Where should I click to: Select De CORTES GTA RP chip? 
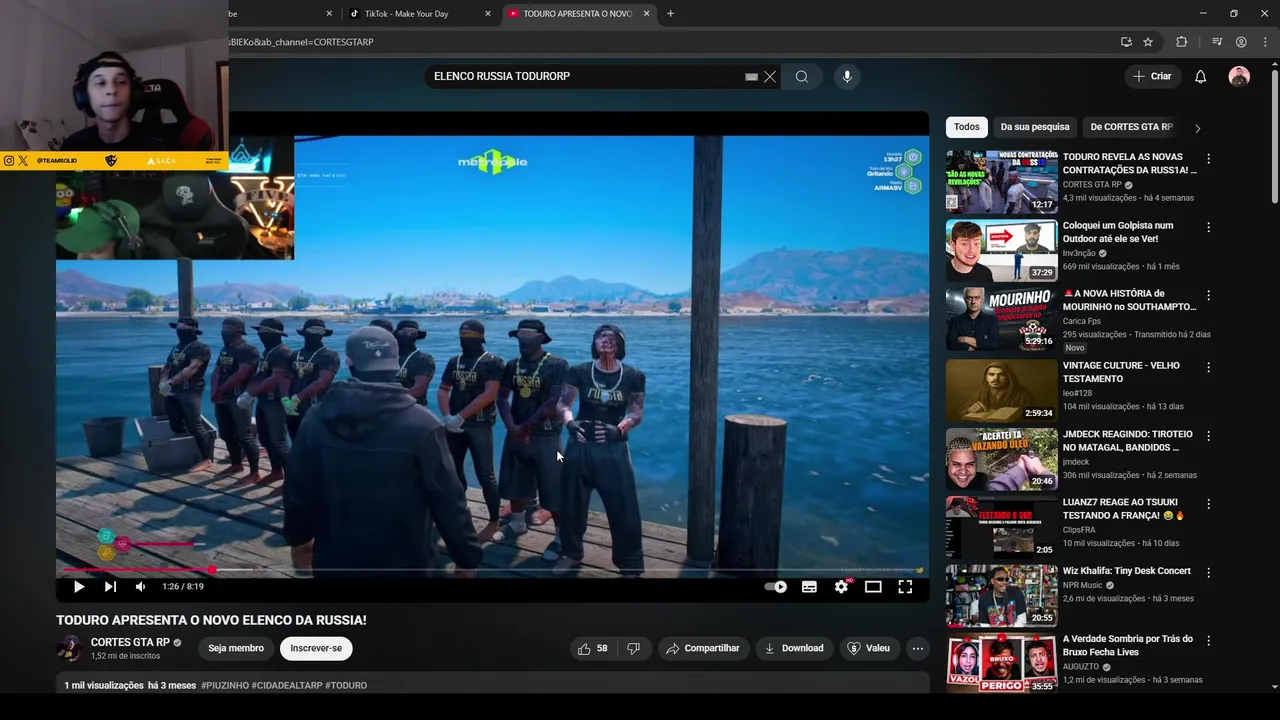pos(1131,127)
